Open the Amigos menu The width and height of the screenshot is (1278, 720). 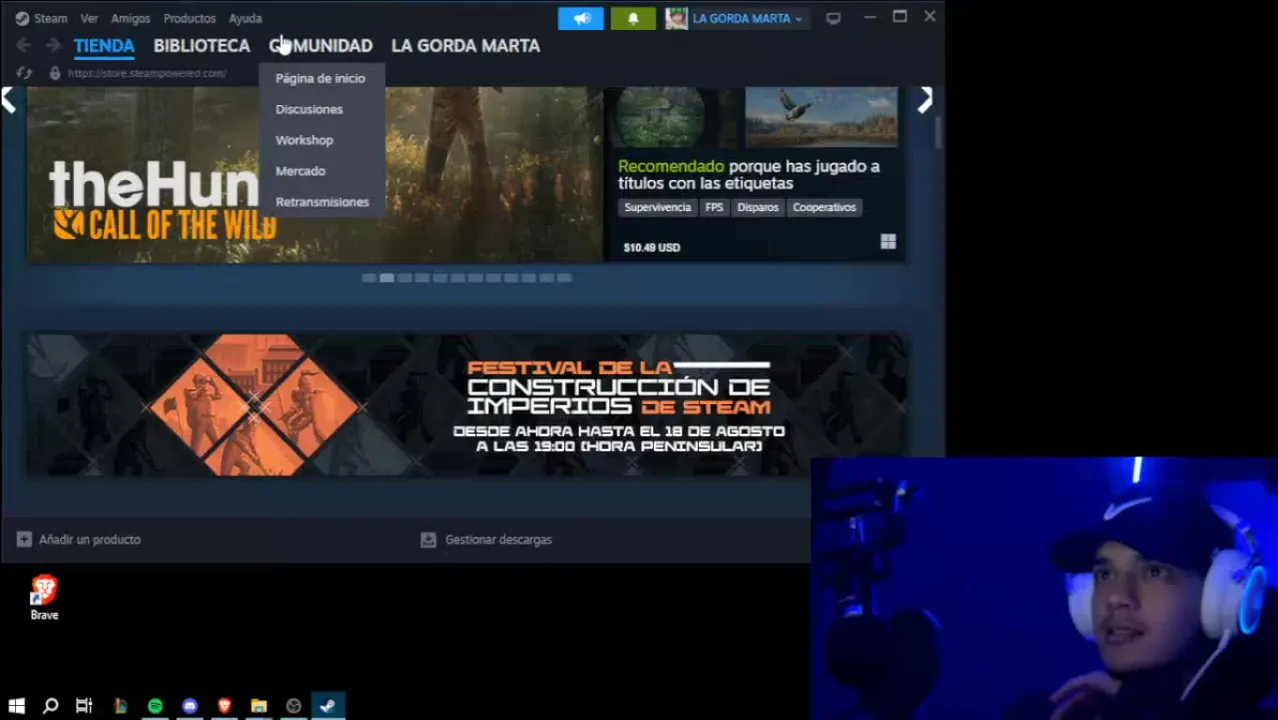tap(130, 18)
